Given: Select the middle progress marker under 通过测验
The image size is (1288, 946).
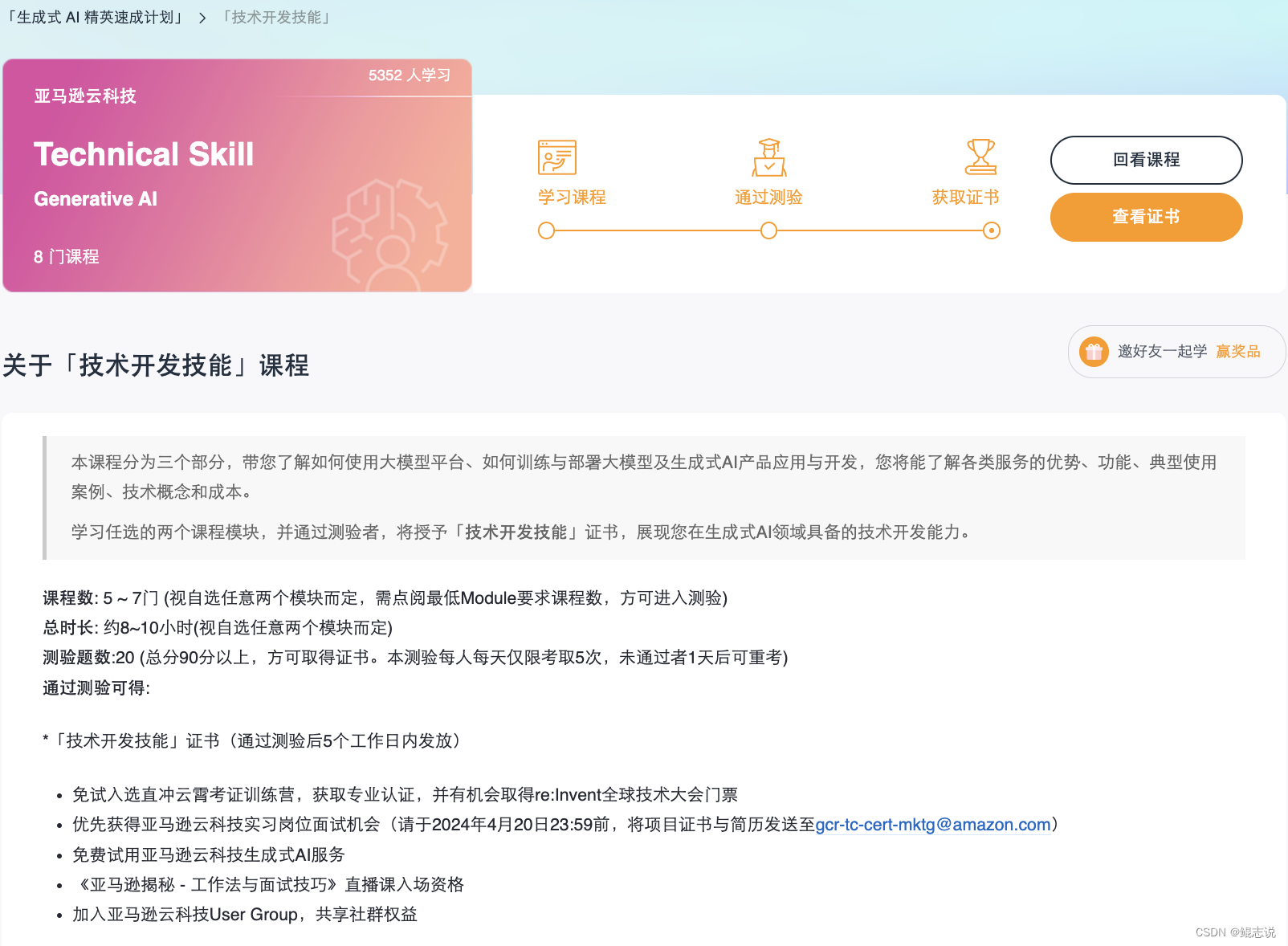Looking at the screenshot, I should pos(768,230).
